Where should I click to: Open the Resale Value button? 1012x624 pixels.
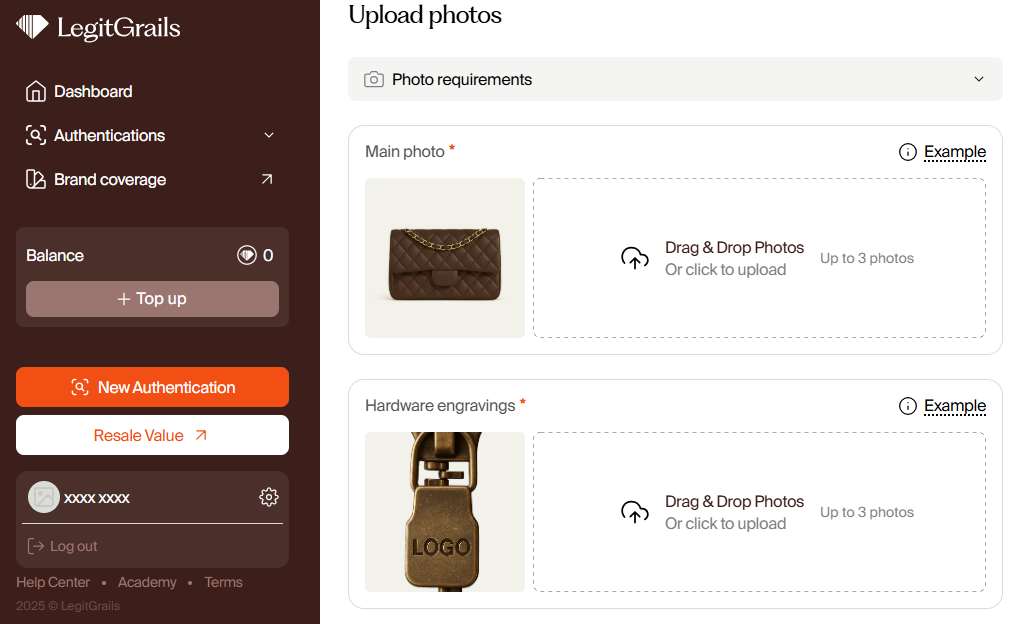152,435
